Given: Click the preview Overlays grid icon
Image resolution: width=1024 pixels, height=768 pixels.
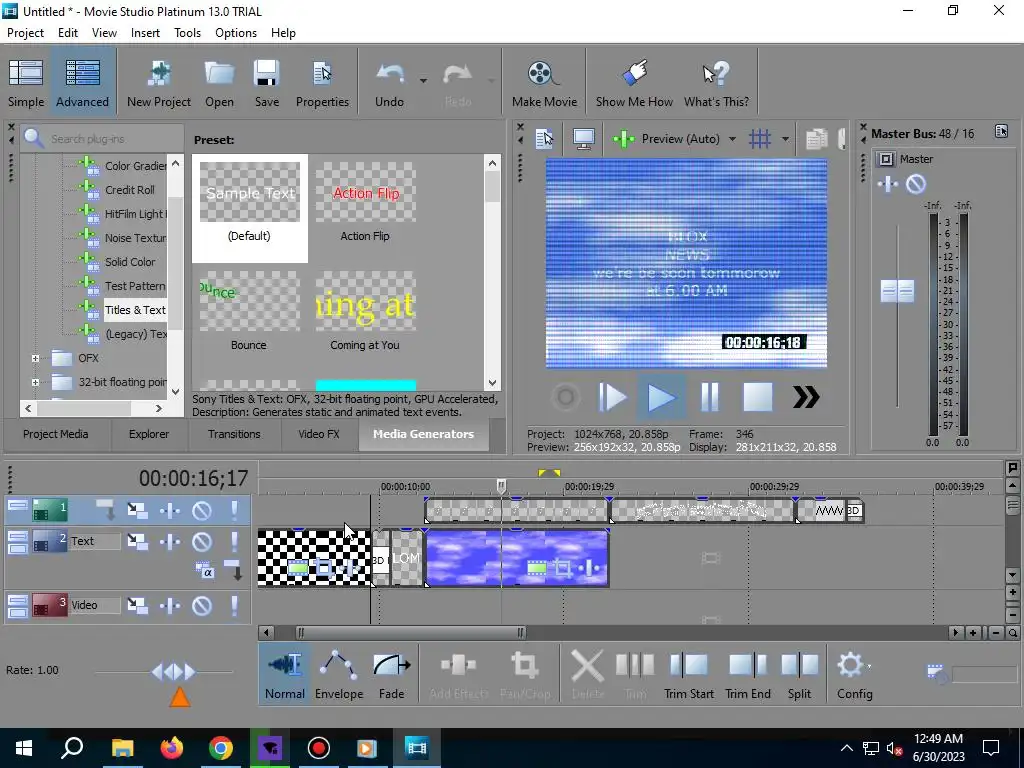Looking at the screenshot, I should click(760, 138).
